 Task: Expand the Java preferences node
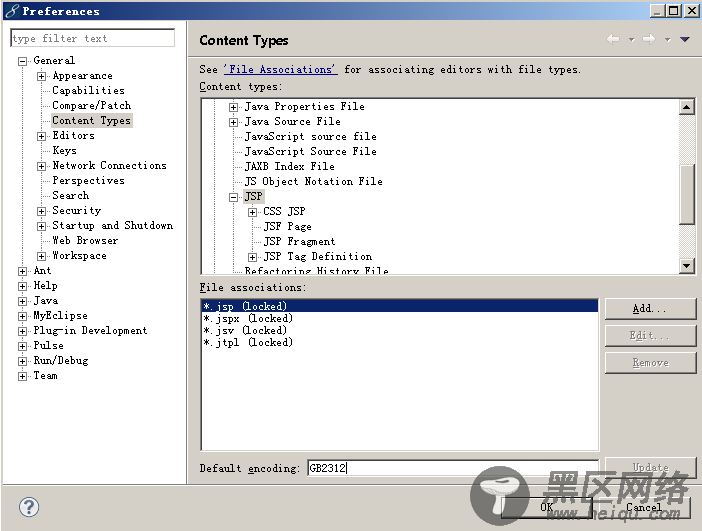point(22,301)
